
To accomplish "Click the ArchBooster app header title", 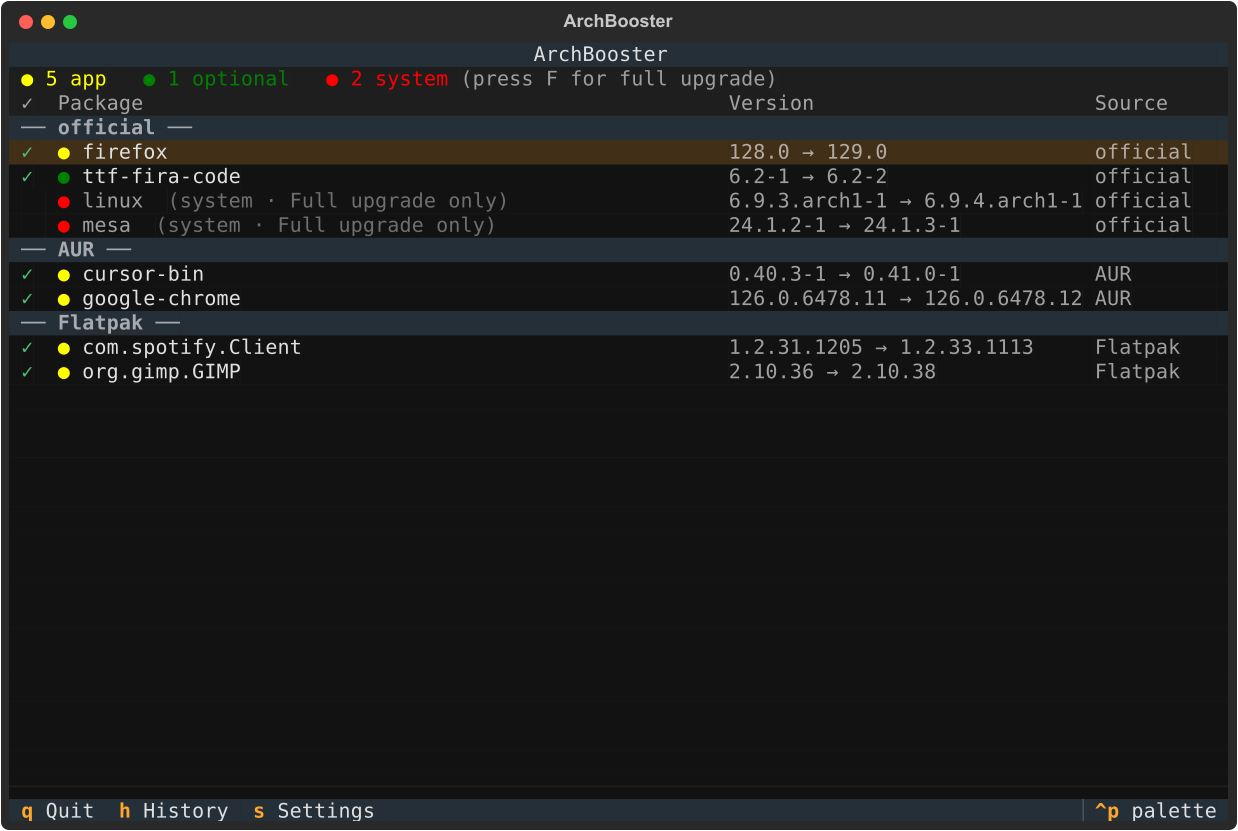I will pyautogui.click(x=600, y=55).
